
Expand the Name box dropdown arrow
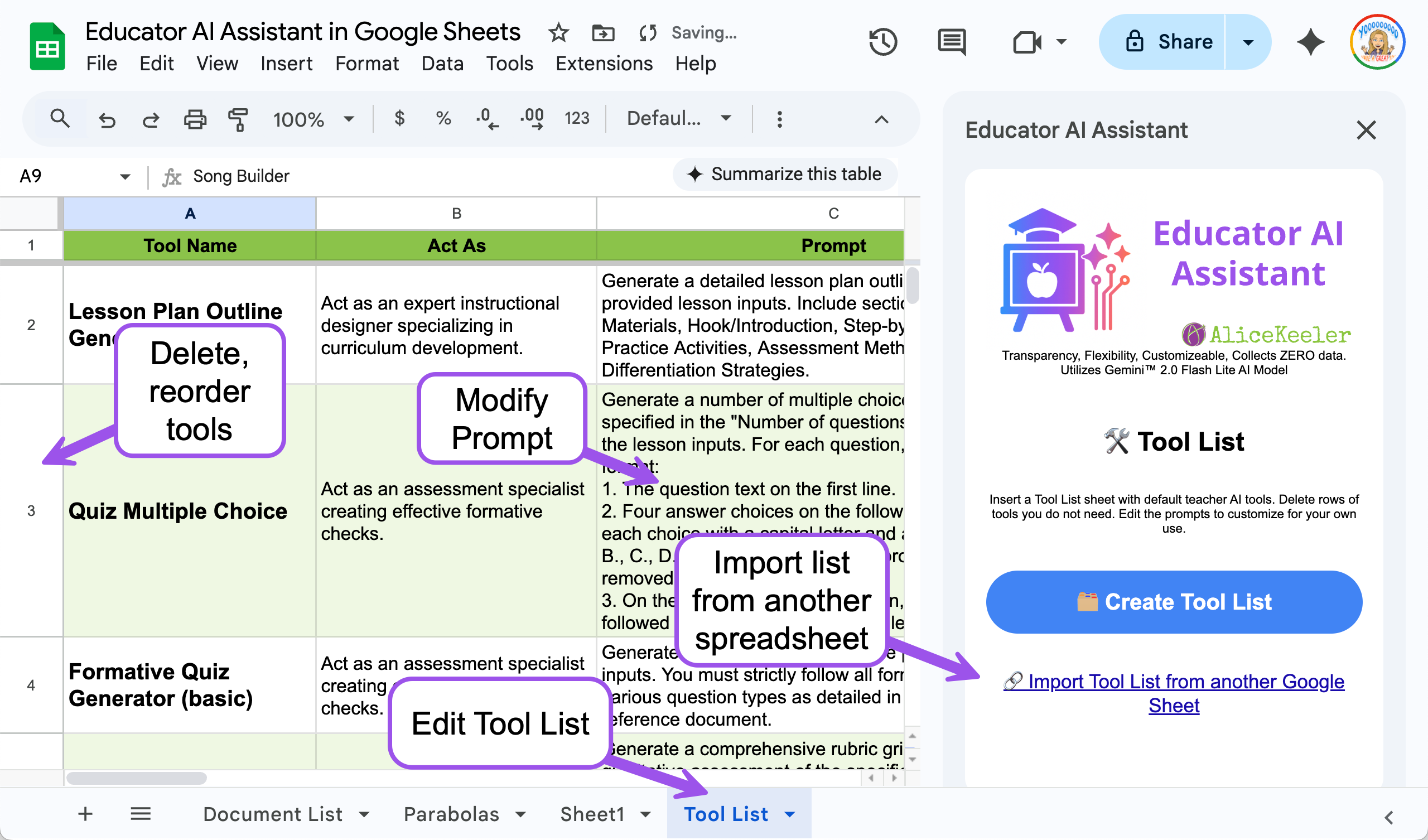point(126,177)
